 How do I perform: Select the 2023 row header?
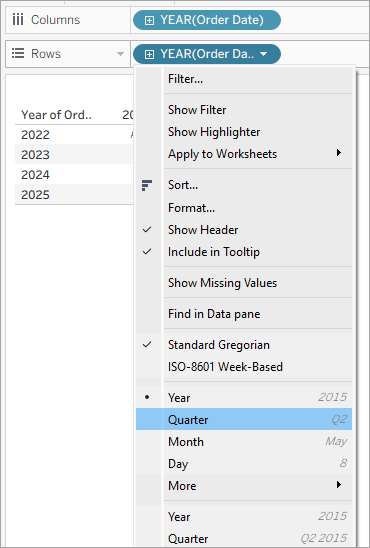pos(35,154)
